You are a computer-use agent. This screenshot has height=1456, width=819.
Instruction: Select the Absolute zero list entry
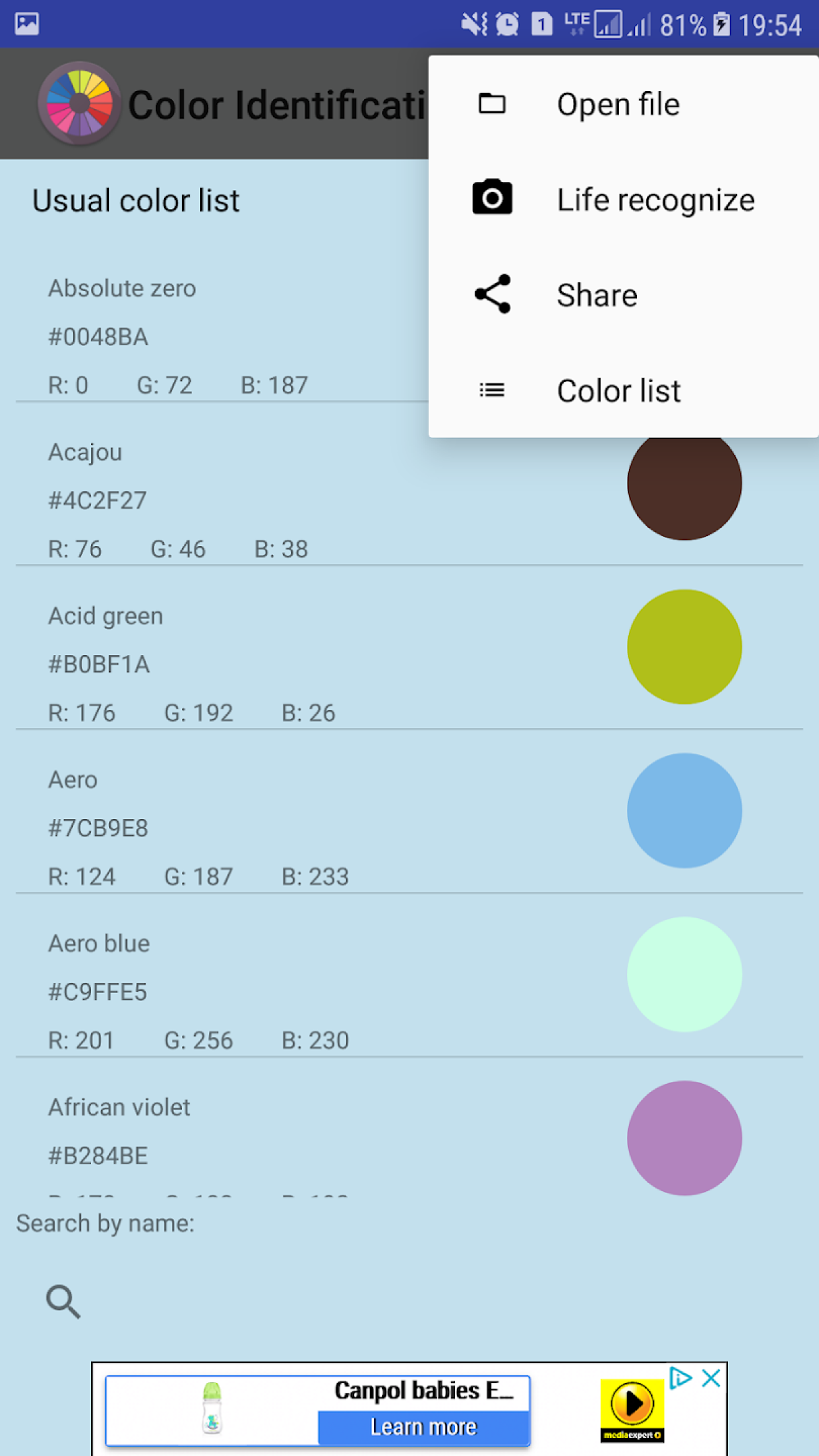pyautogui.click(x=222, y=336)
